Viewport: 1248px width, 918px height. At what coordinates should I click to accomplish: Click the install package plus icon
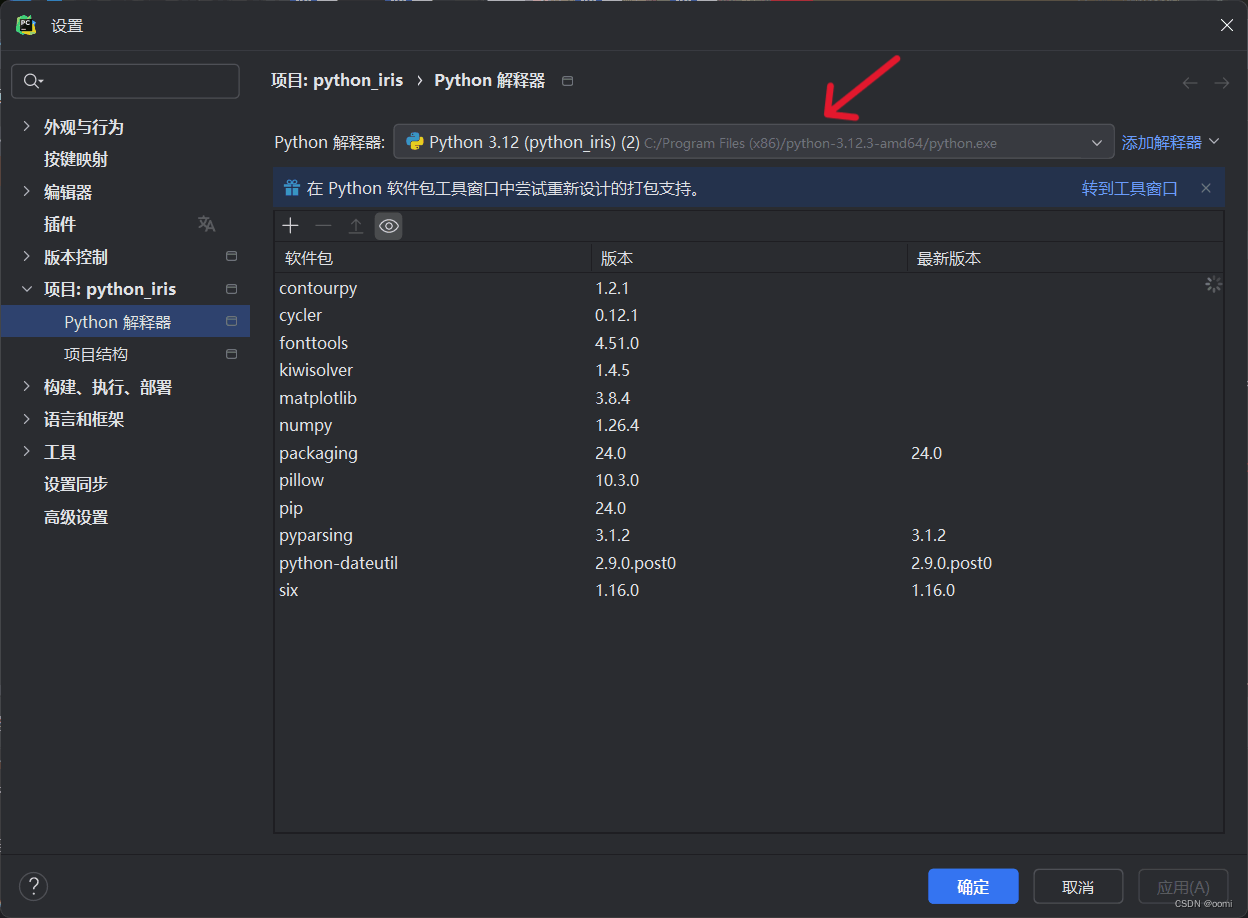click(291, 226)
